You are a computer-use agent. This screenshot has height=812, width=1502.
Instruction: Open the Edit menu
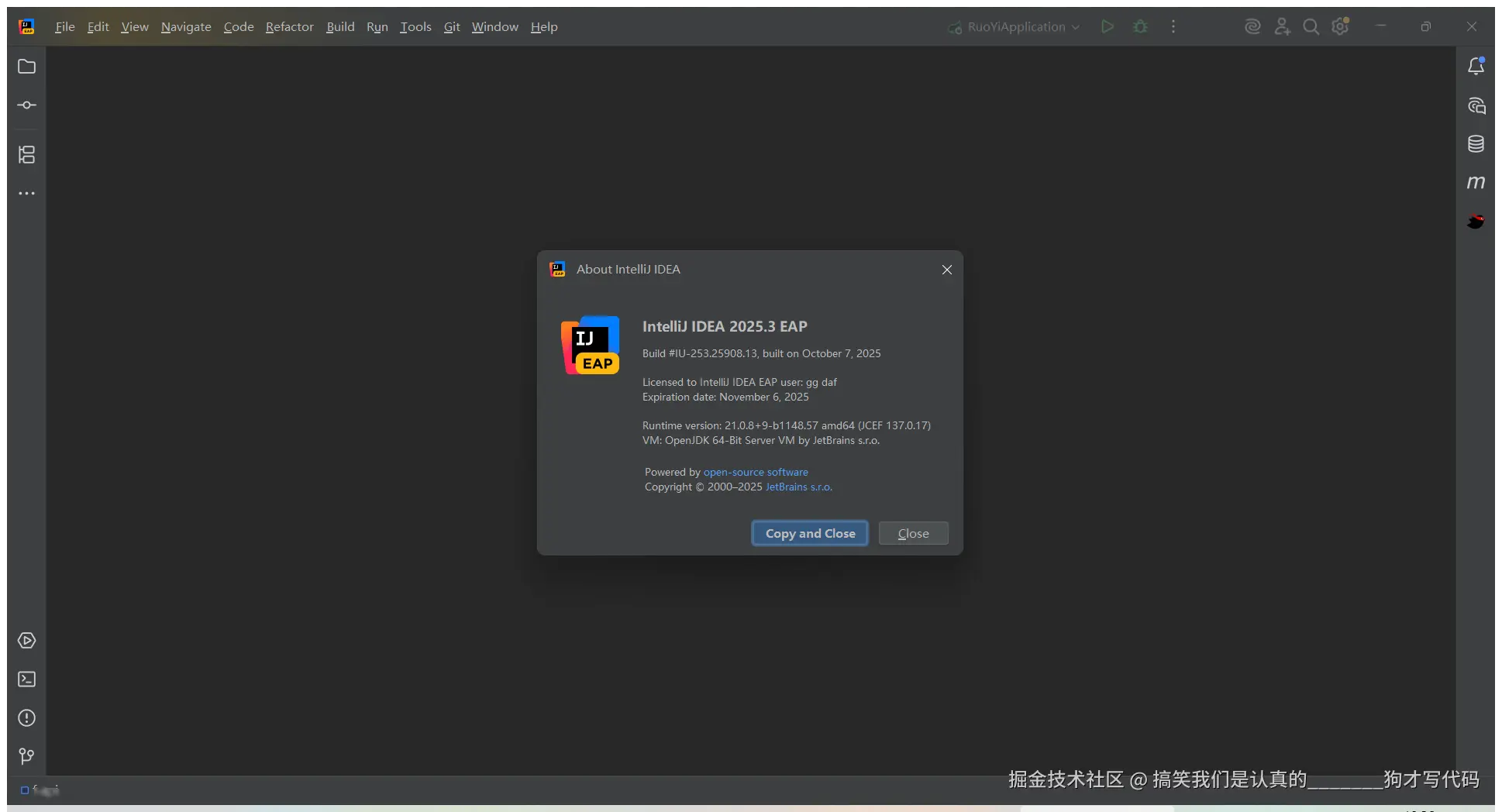tap(98, 27)
